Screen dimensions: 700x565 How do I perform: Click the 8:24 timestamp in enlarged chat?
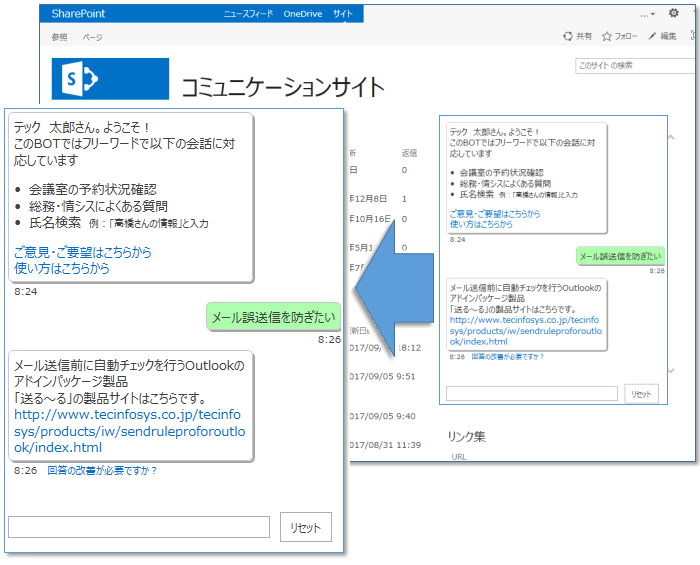25,291
